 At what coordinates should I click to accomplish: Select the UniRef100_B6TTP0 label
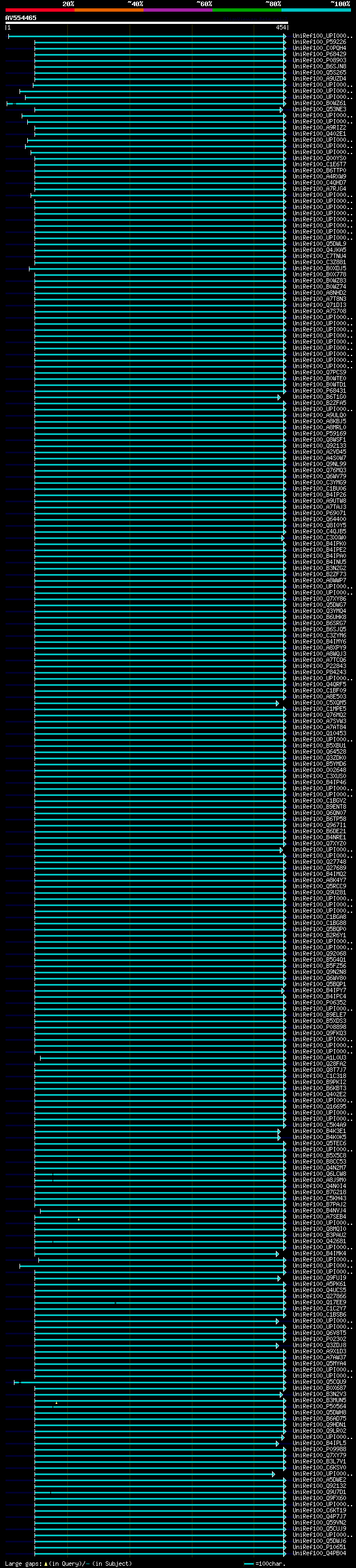point(319,170)
